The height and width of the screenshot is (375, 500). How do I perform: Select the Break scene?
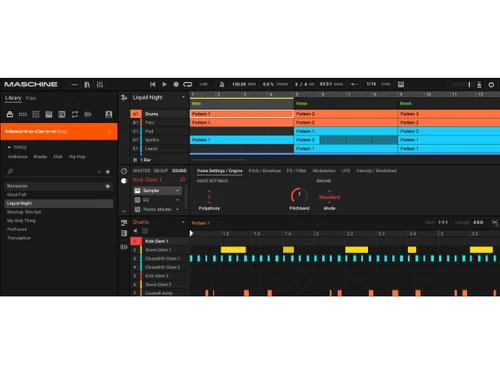tap(406, 104)
